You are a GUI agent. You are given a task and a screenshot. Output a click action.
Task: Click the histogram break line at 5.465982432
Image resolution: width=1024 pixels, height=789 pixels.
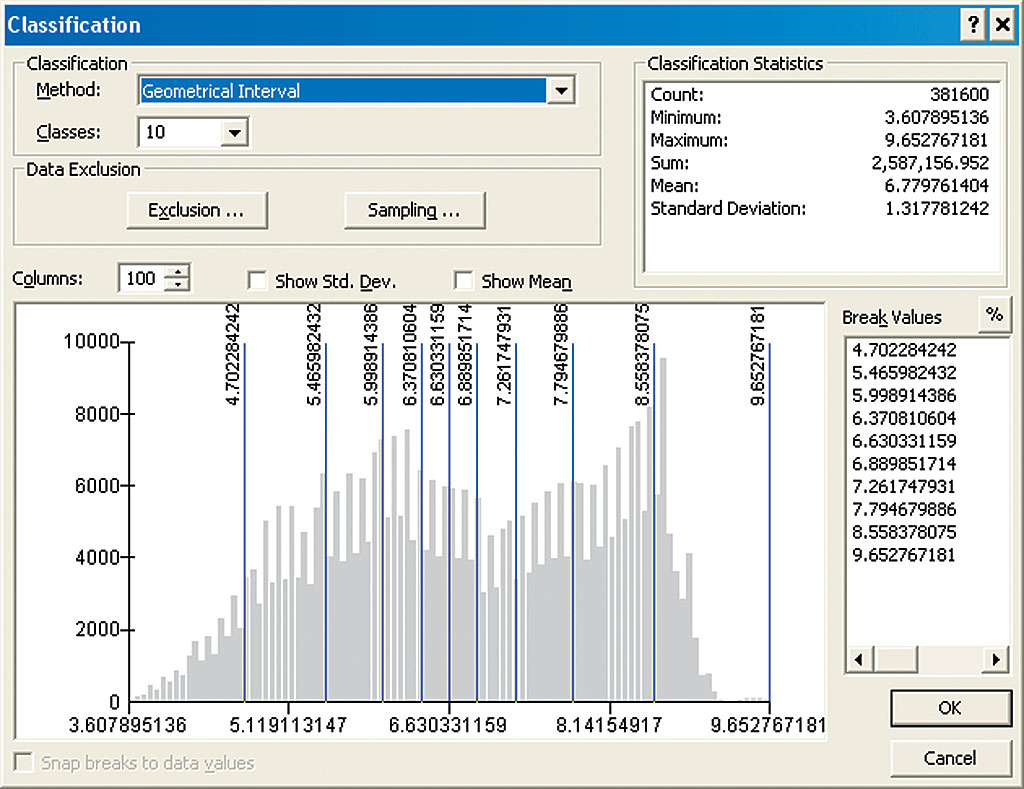(326, 523)
